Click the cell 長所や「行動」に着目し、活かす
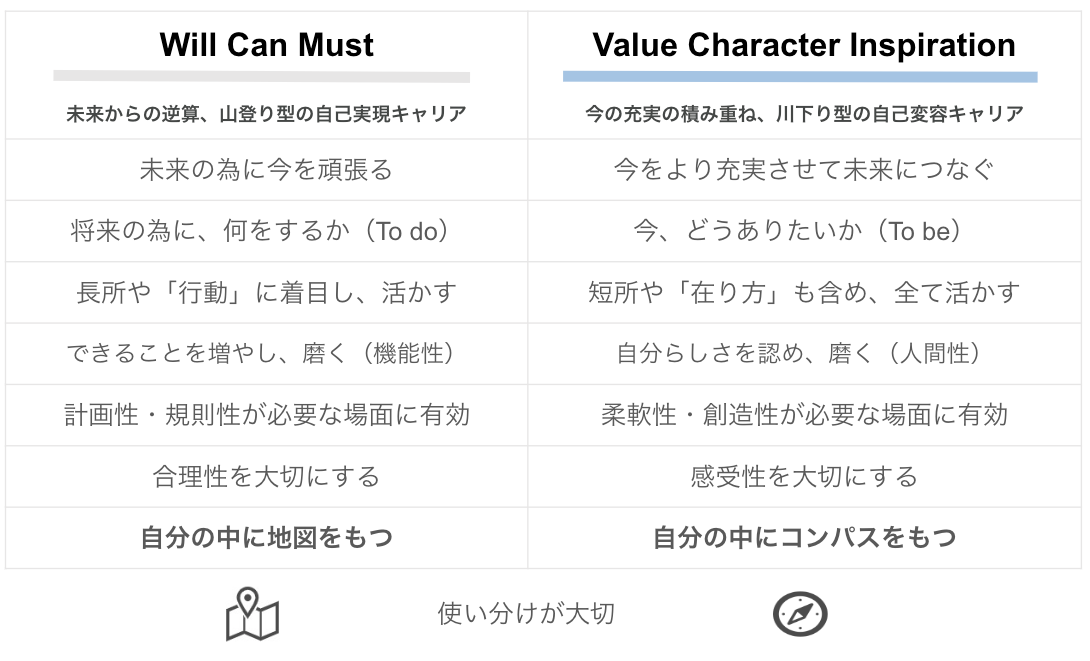 click(266, 293)
